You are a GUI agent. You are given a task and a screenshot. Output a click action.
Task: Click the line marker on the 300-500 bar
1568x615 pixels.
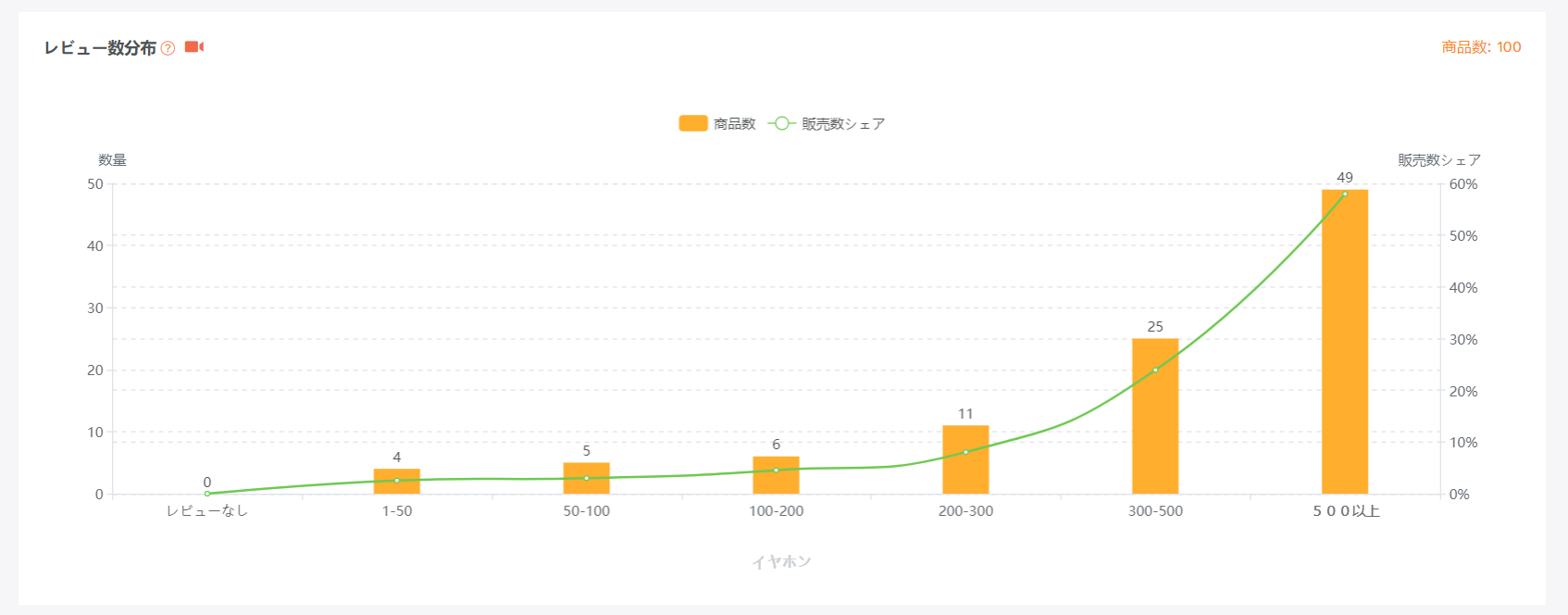click(1154, 370)
